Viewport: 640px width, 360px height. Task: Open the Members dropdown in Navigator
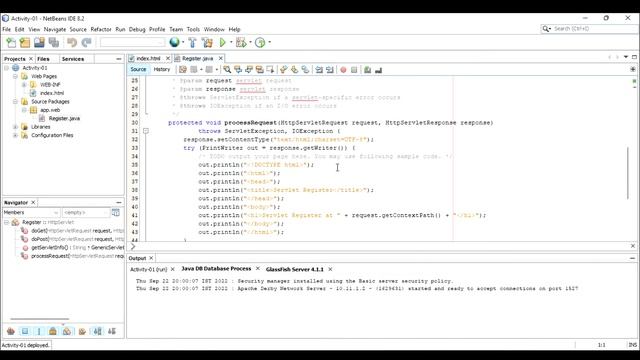31,213
